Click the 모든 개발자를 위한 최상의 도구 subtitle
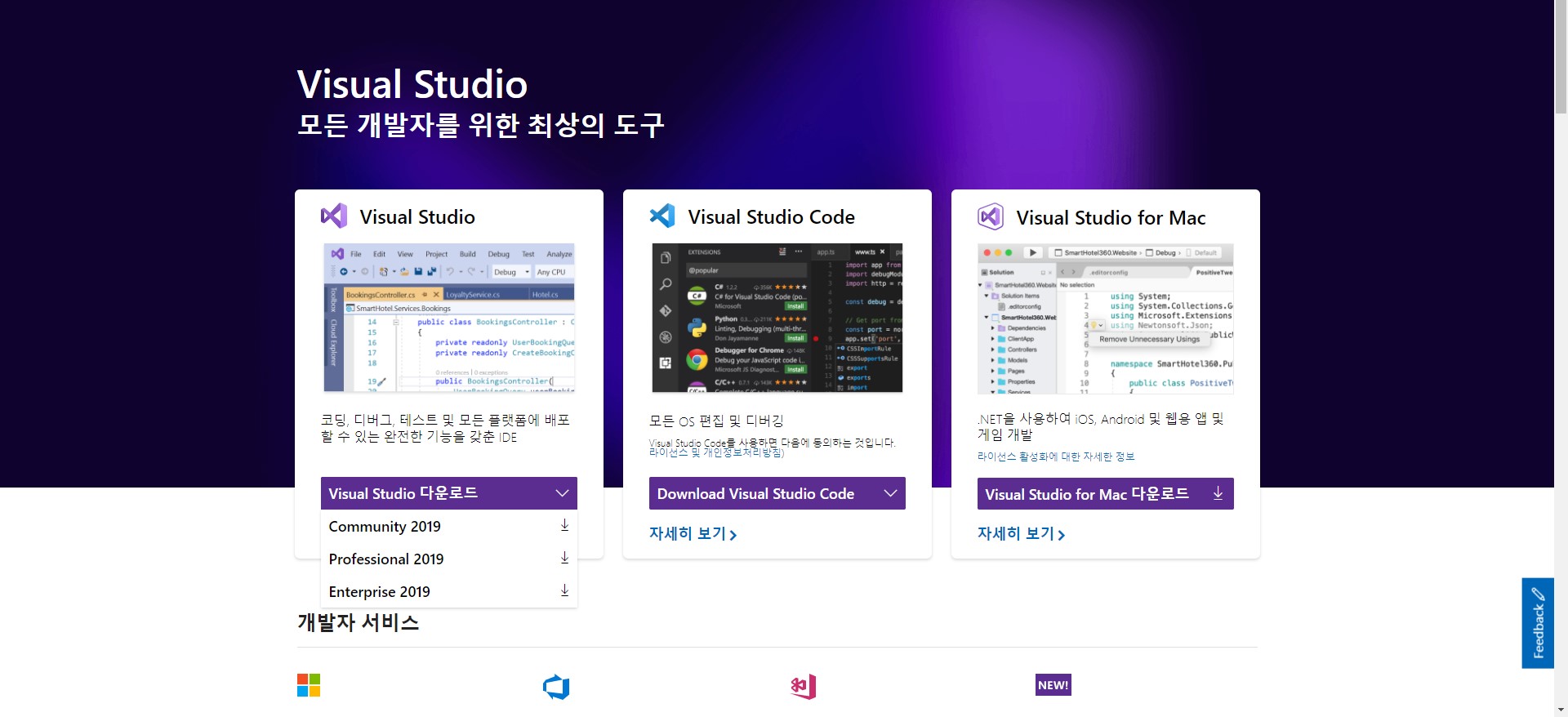Image resolution: width=1568 pixels, height=717 pixels. 481,125
